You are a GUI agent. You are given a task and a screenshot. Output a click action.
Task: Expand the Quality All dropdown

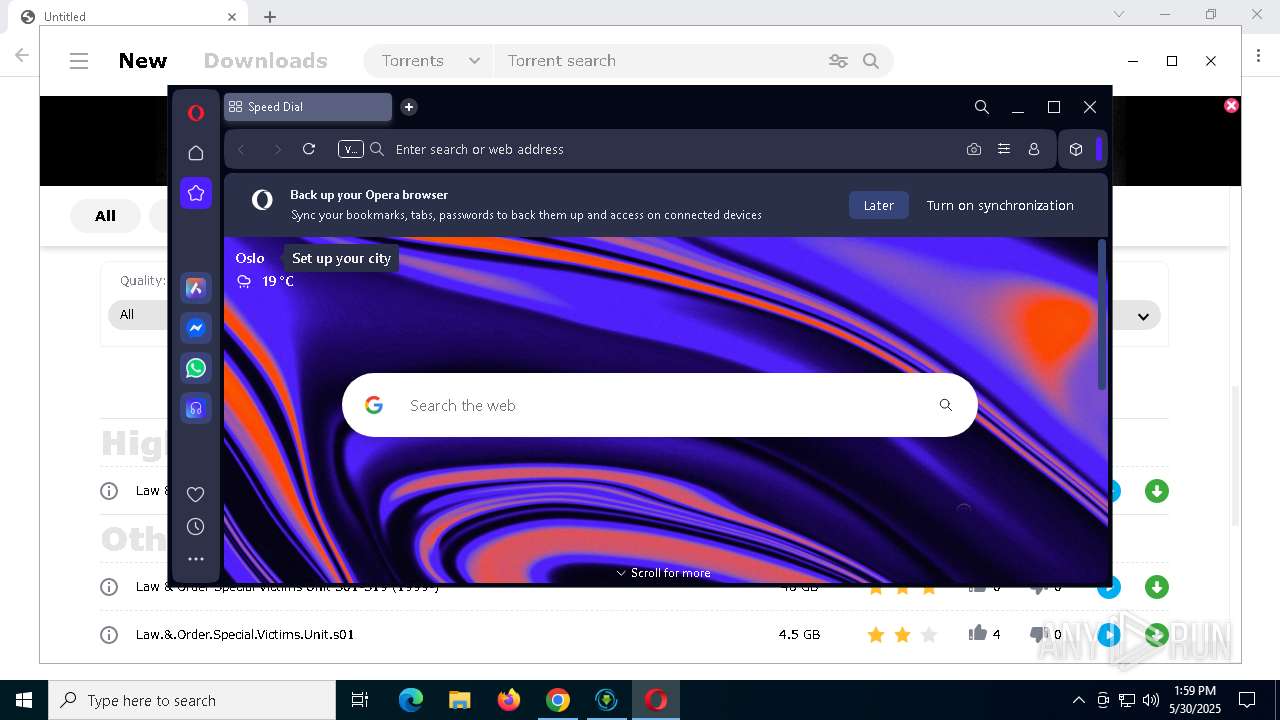(137, 314)
